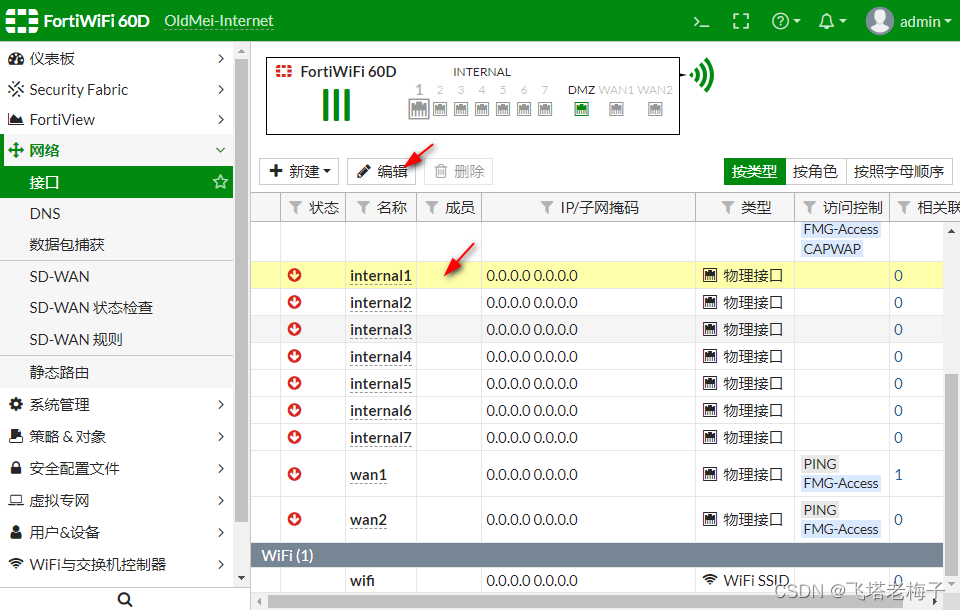The image size is (960, 610).
Task: Click wan1 references count 1
Action: (898, 475)
